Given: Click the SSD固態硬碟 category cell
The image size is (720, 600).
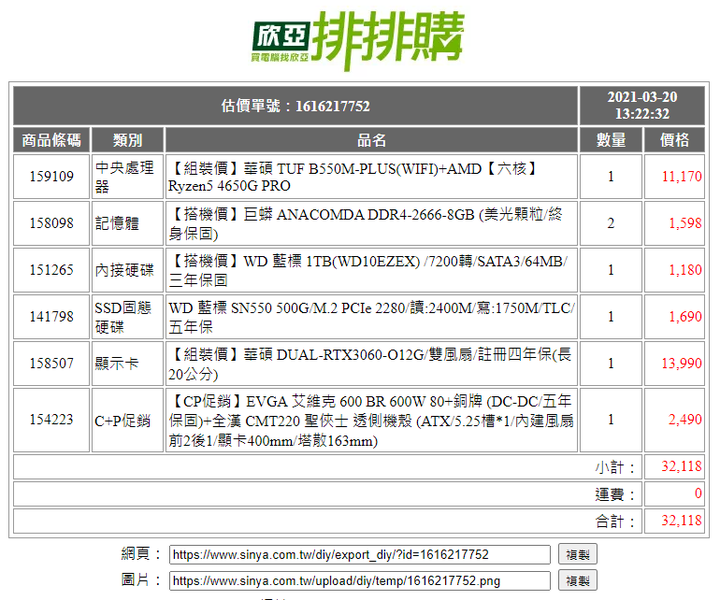Looking at the screenshot, I should (x=128, y=317).
